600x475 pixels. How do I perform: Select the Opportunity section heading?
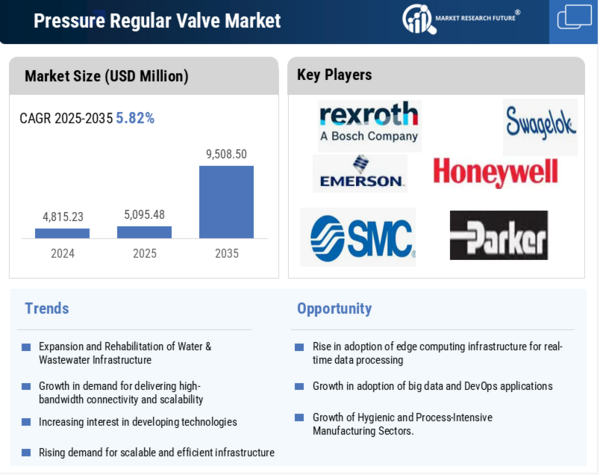[334, 308]
